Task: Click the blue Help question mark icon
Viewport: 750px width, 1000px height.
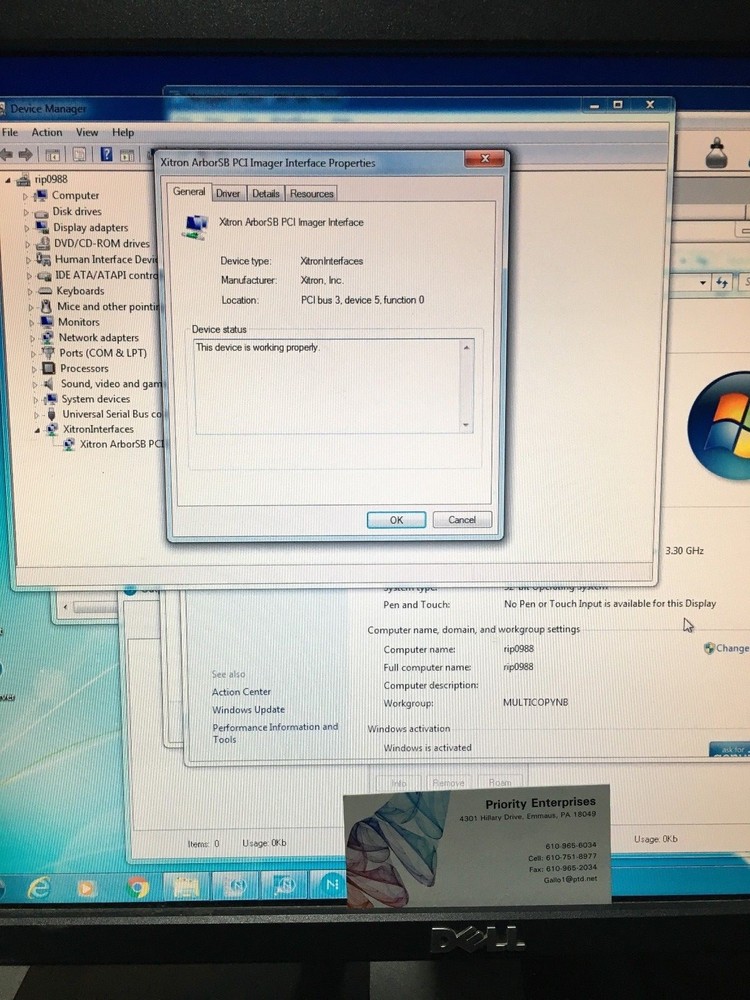Action: point(107,154)
